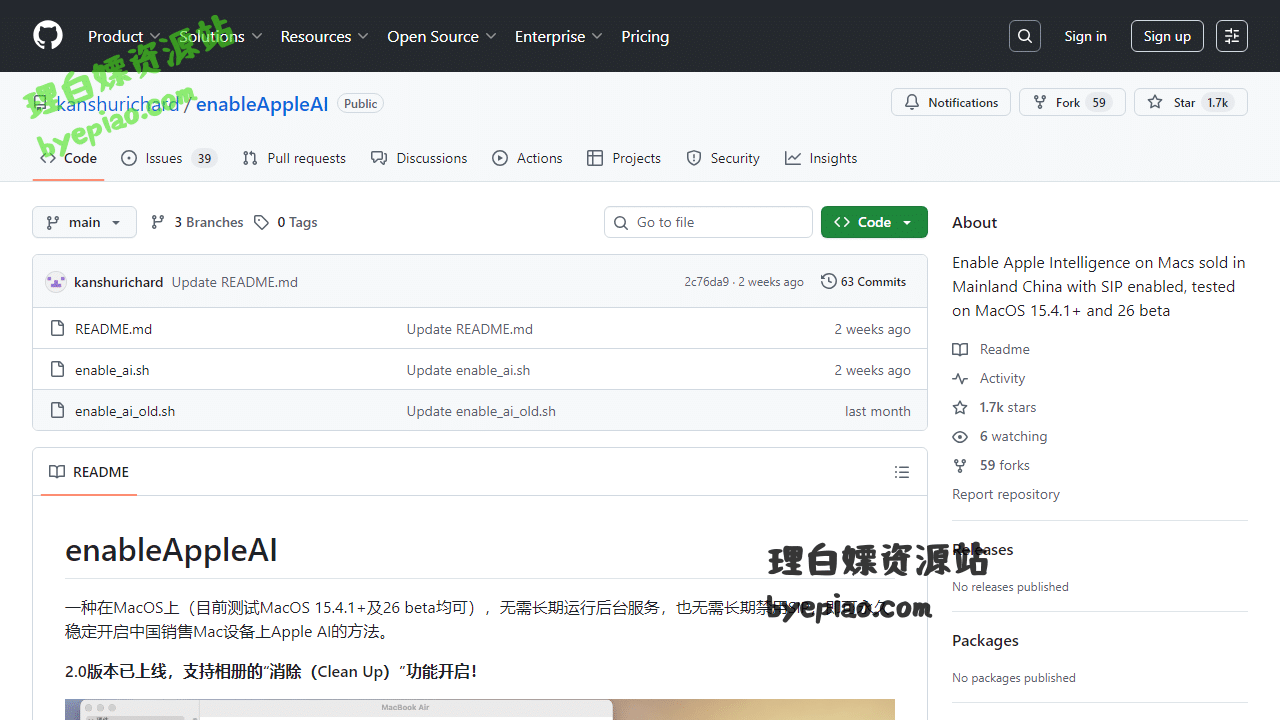Open Readme link in About sidebar
The image size is (1280, 720).
point(991,349)
